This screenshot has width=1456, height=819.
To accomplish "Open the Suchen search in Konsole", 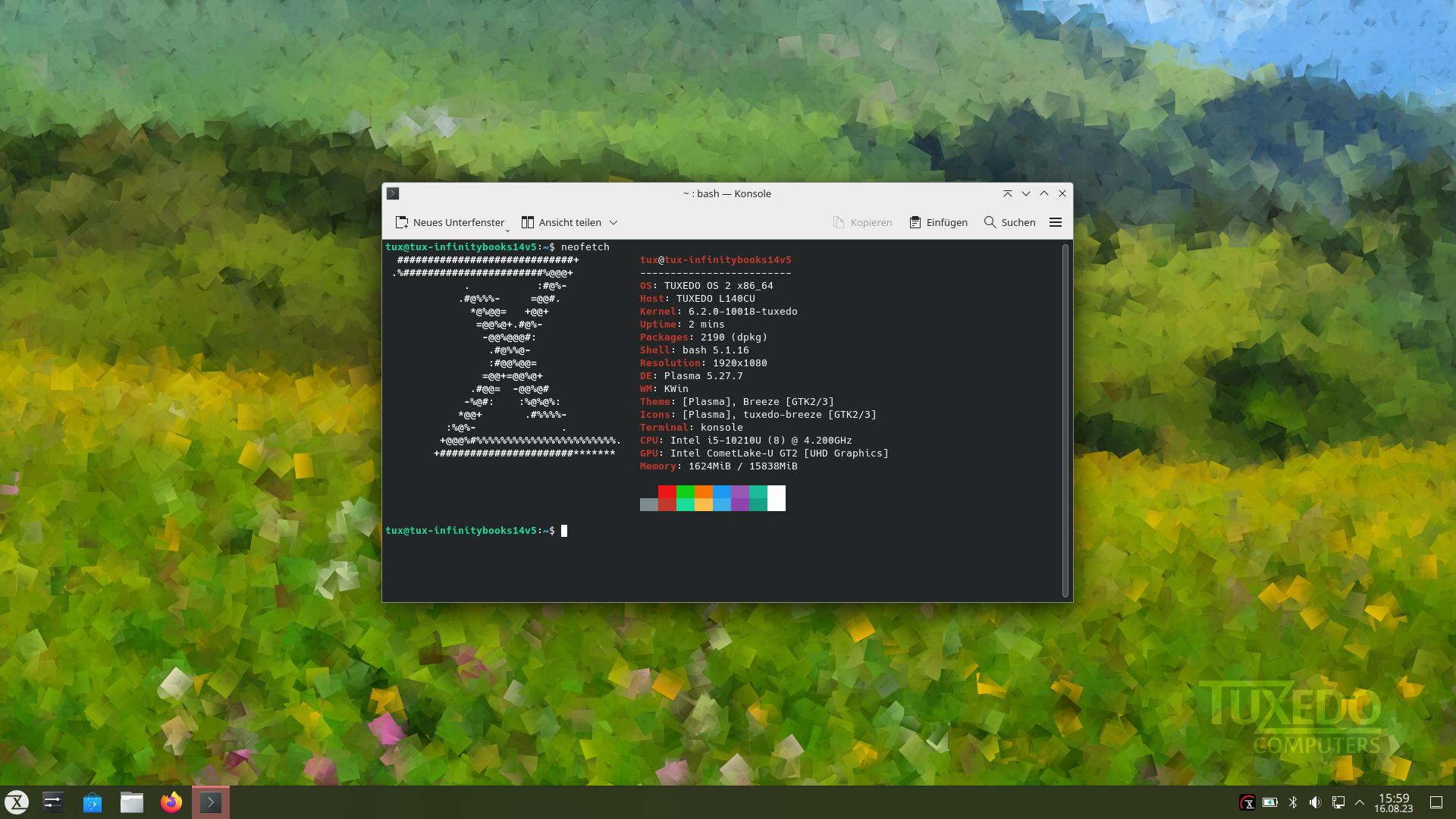I will click(x=1009, y=222).
